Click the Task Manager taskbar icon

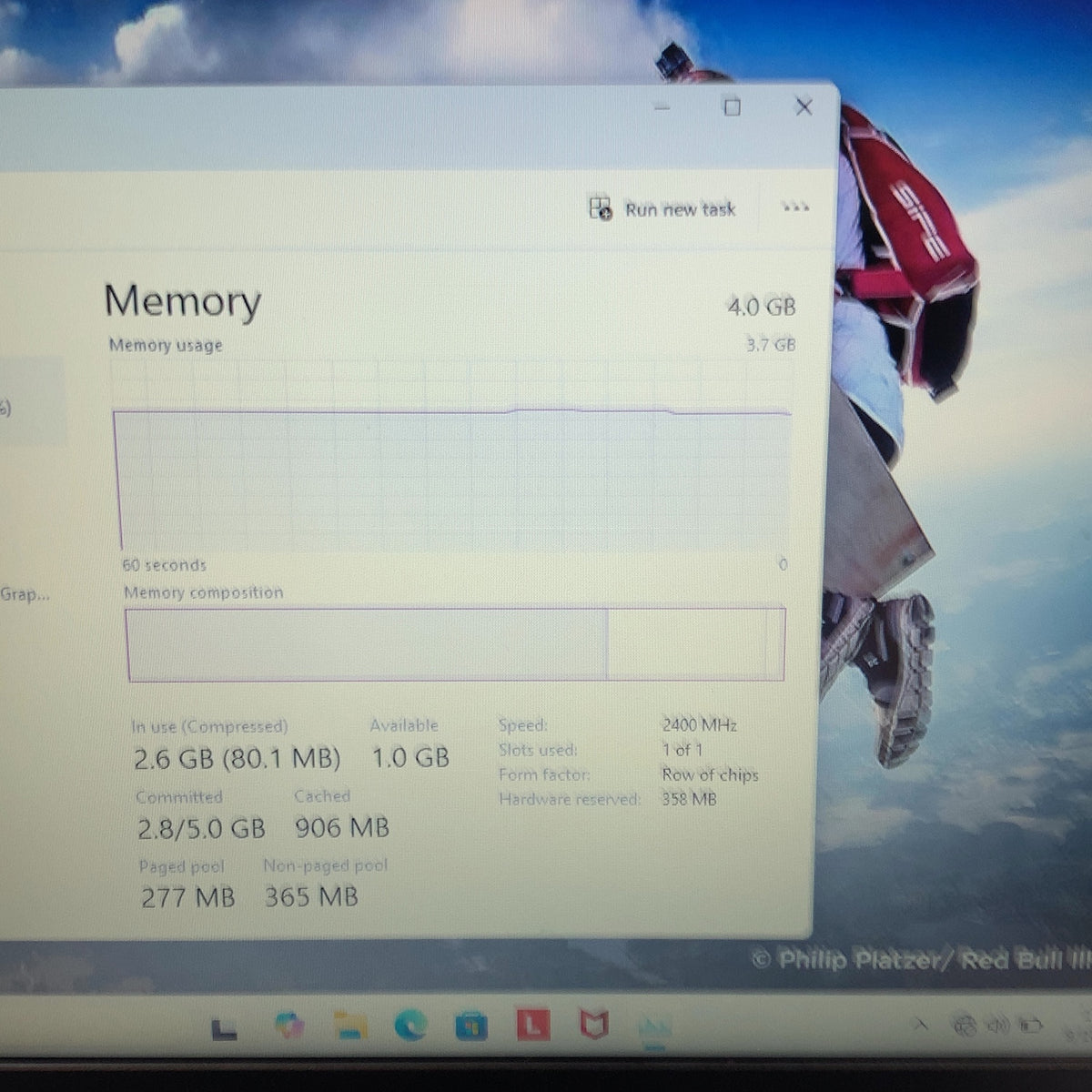coord(654,1028)
